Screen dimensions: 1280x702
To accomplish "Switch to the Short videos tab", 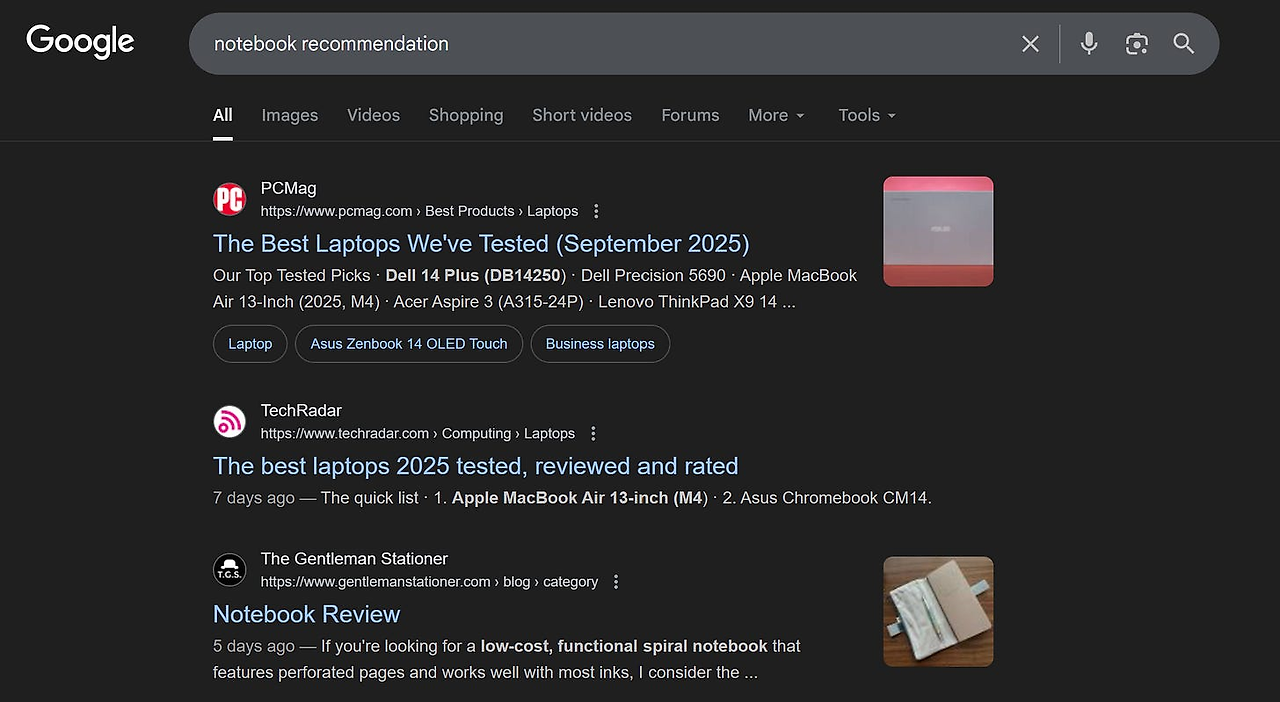I will coord(582,115).
